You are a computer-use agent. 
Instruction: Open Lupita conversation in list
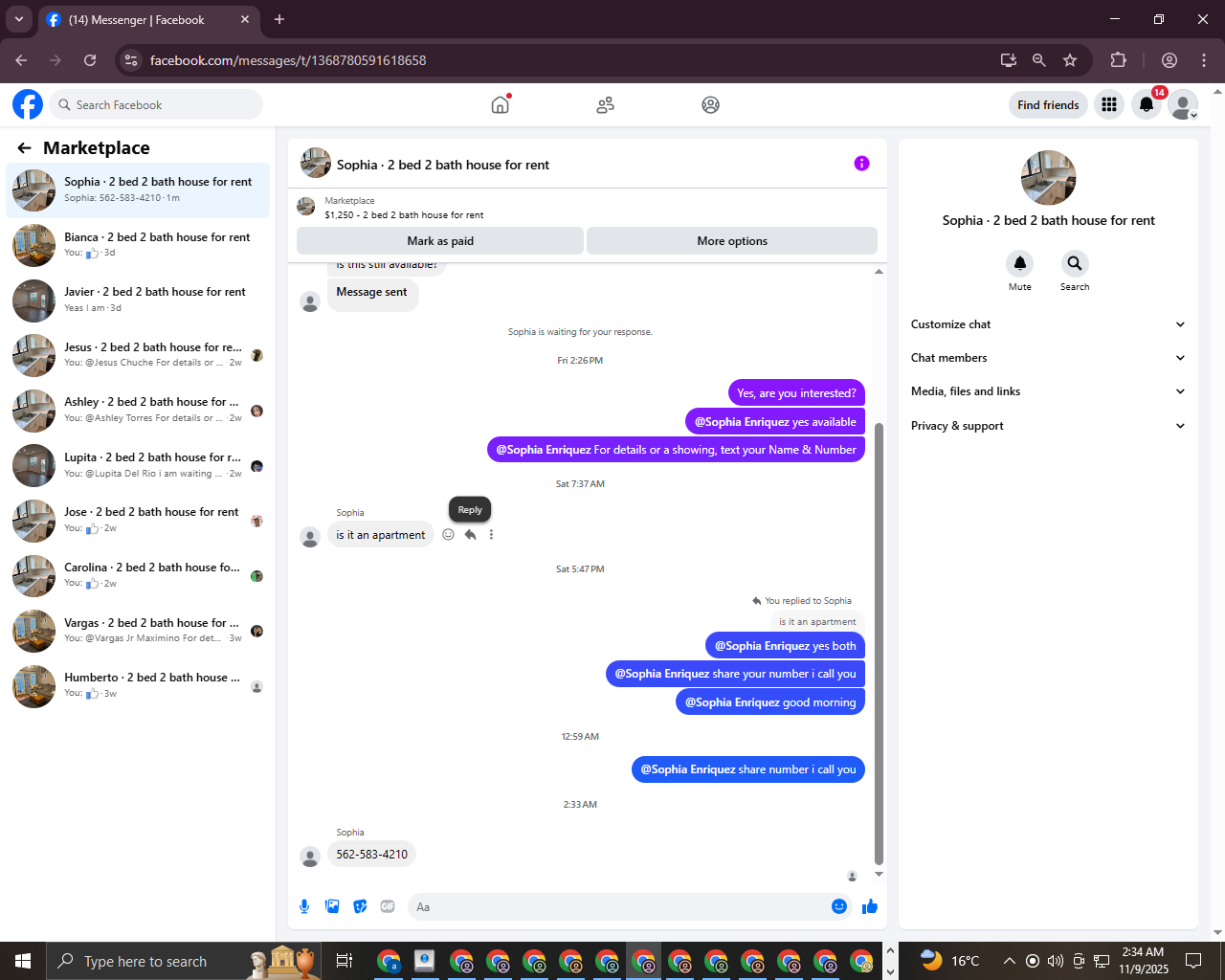point(138,465)
